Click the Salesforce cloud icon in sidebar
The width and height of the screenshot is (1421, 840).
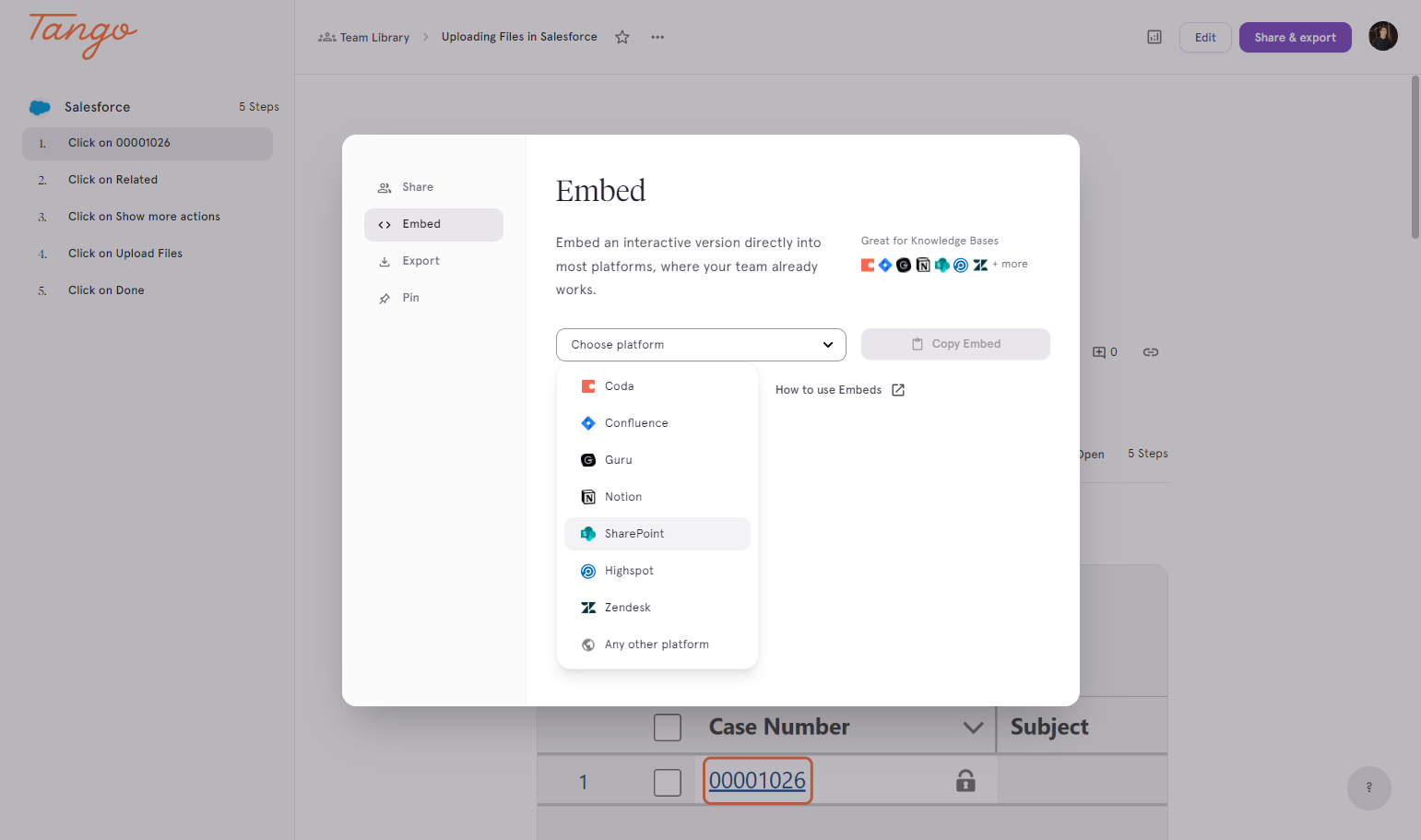point(40,107)
